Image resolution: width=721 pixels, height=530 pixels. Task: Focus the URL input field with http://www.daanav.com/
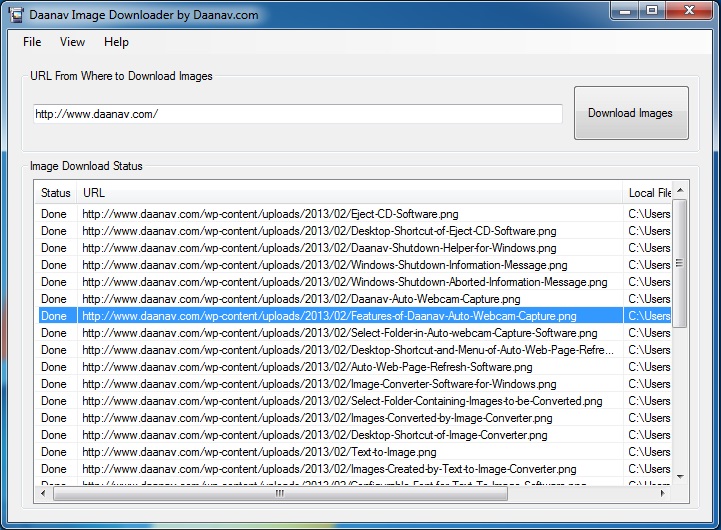pos(298,114)
